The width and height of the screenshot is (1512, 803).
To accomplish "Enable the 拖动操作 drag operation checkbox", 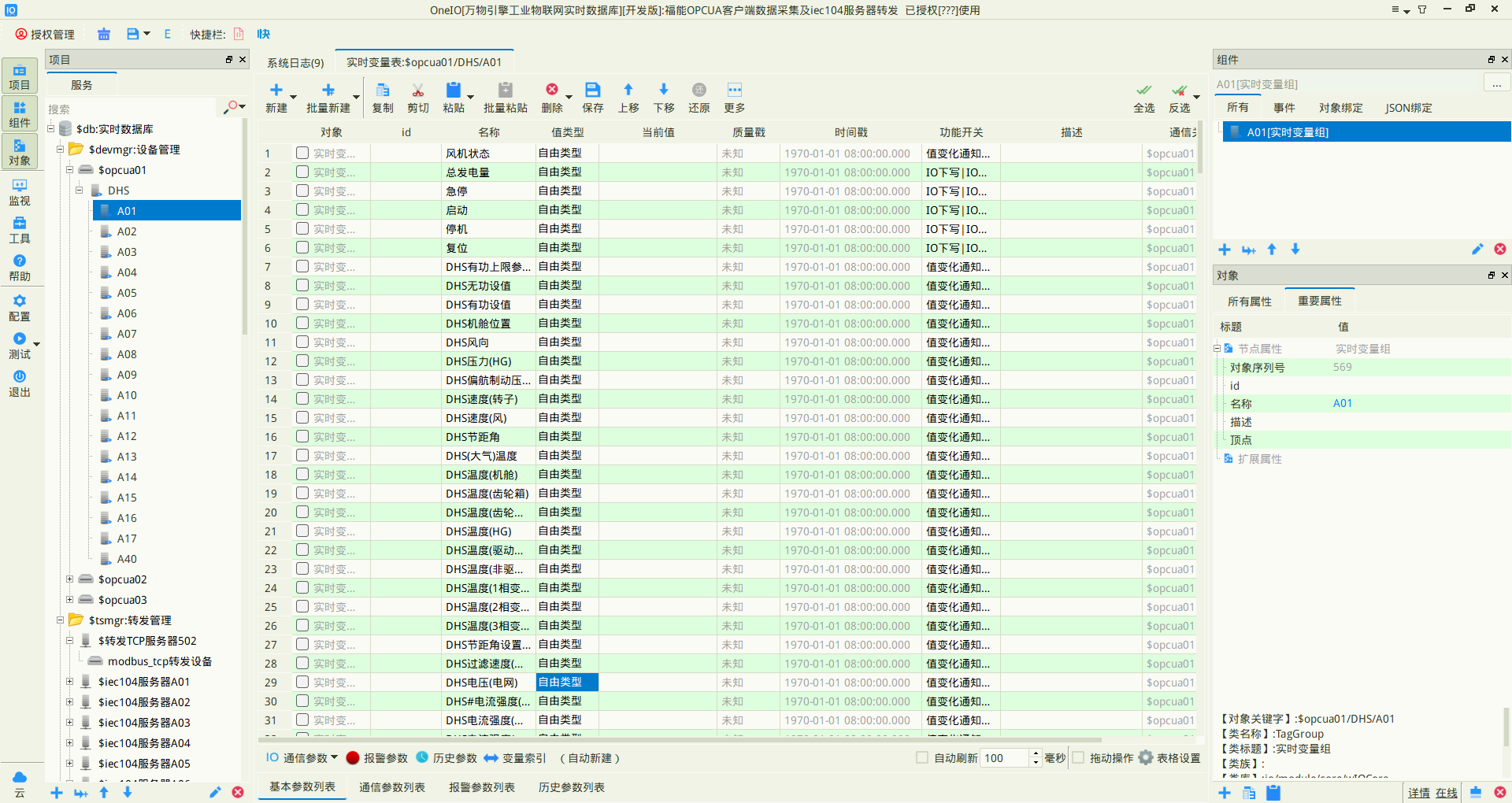I will [1078, 757].
